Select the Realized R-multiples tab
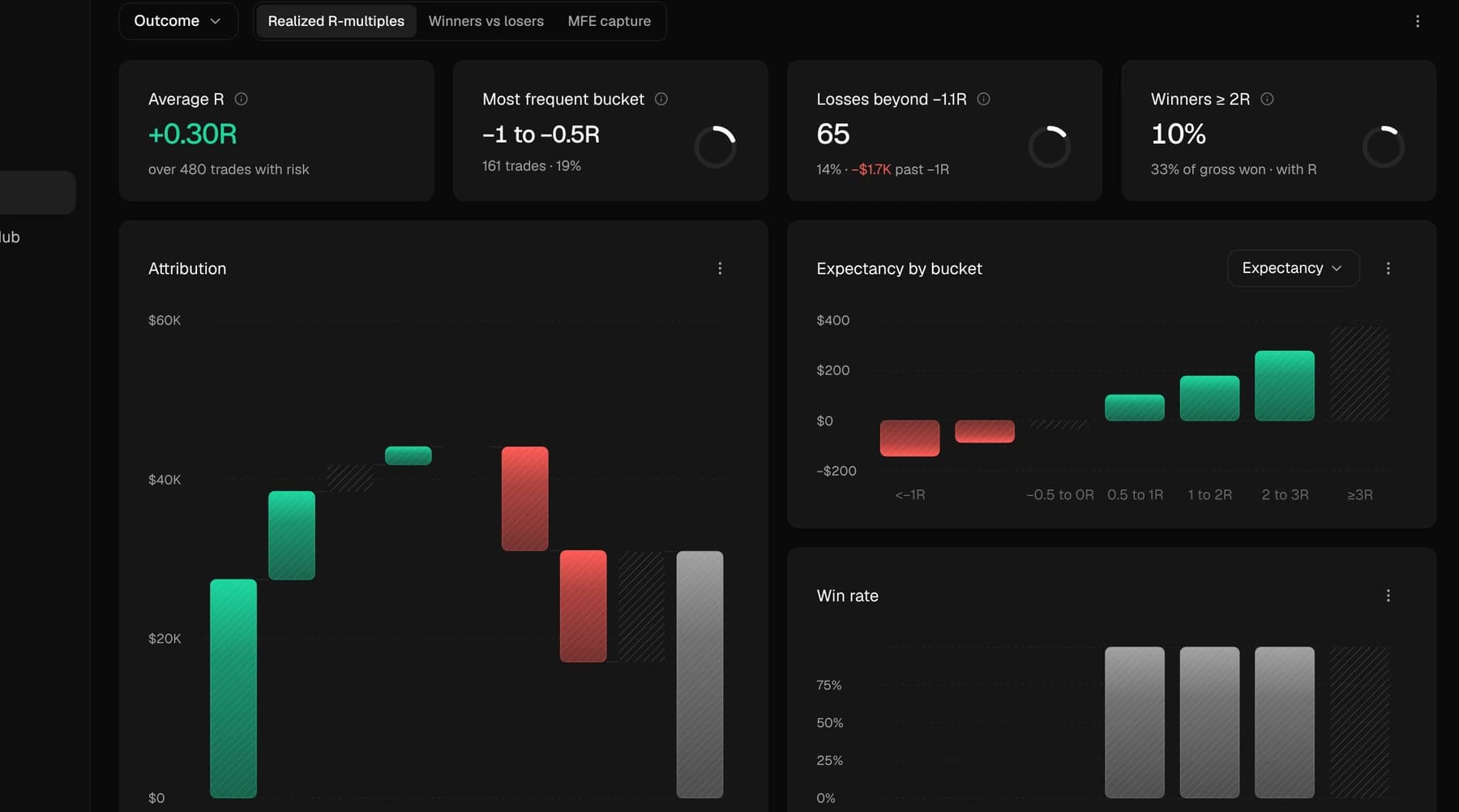This screenshot has width=1459, height=812. point(336,21)
